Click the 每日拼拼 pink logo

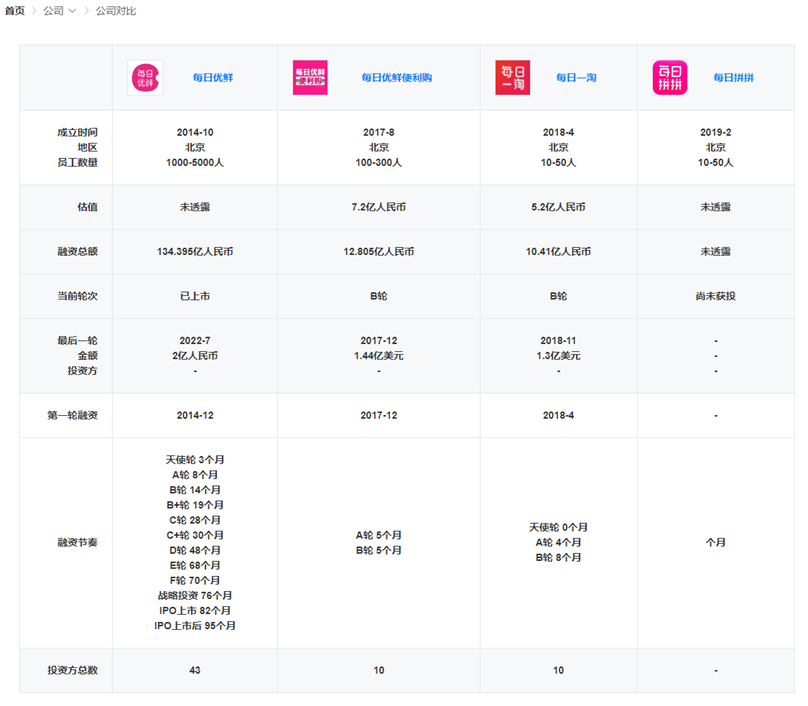tap(670, 78)
